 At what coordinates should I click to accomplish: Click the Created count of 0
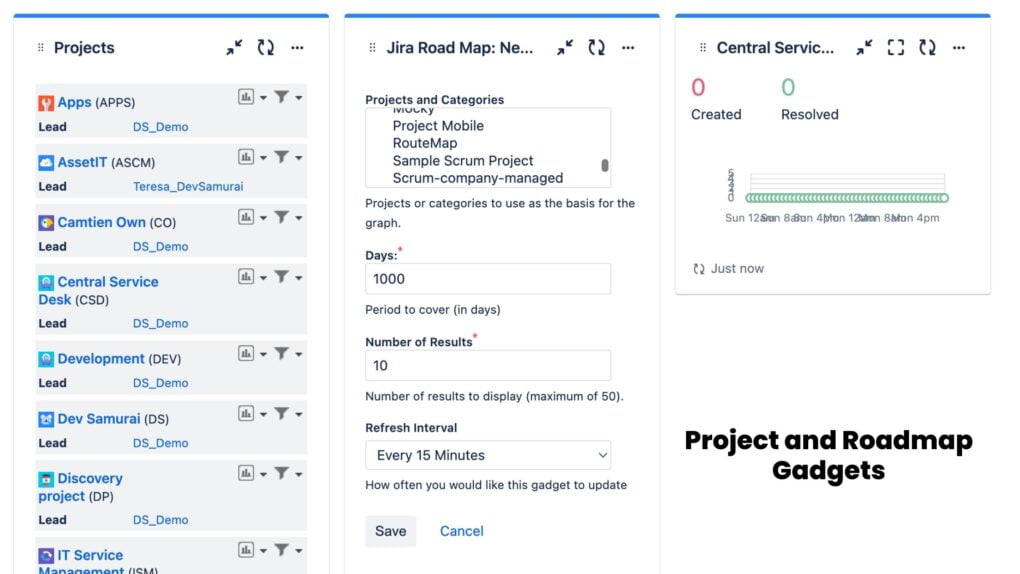(698, 87)
